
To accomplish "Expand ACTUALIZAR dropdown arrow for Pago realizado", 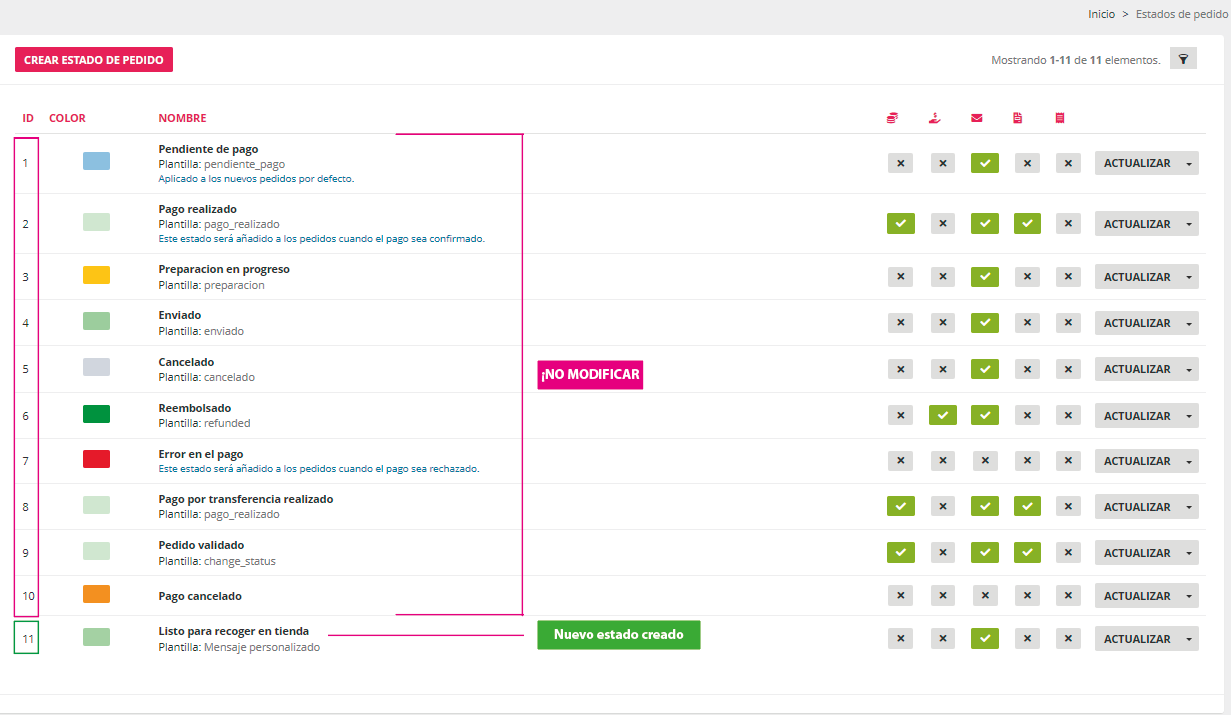I will (1189, 224).
